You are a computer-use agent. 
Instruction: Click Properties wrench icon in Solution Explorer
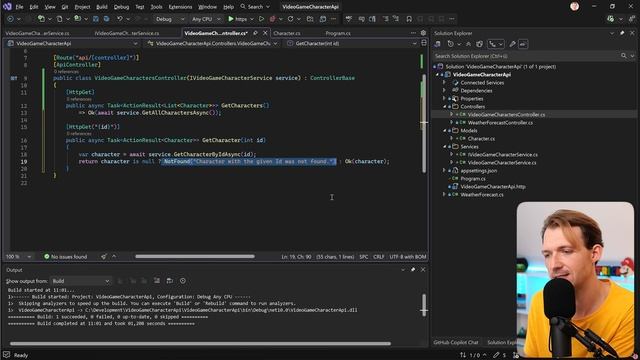point(512,44)
